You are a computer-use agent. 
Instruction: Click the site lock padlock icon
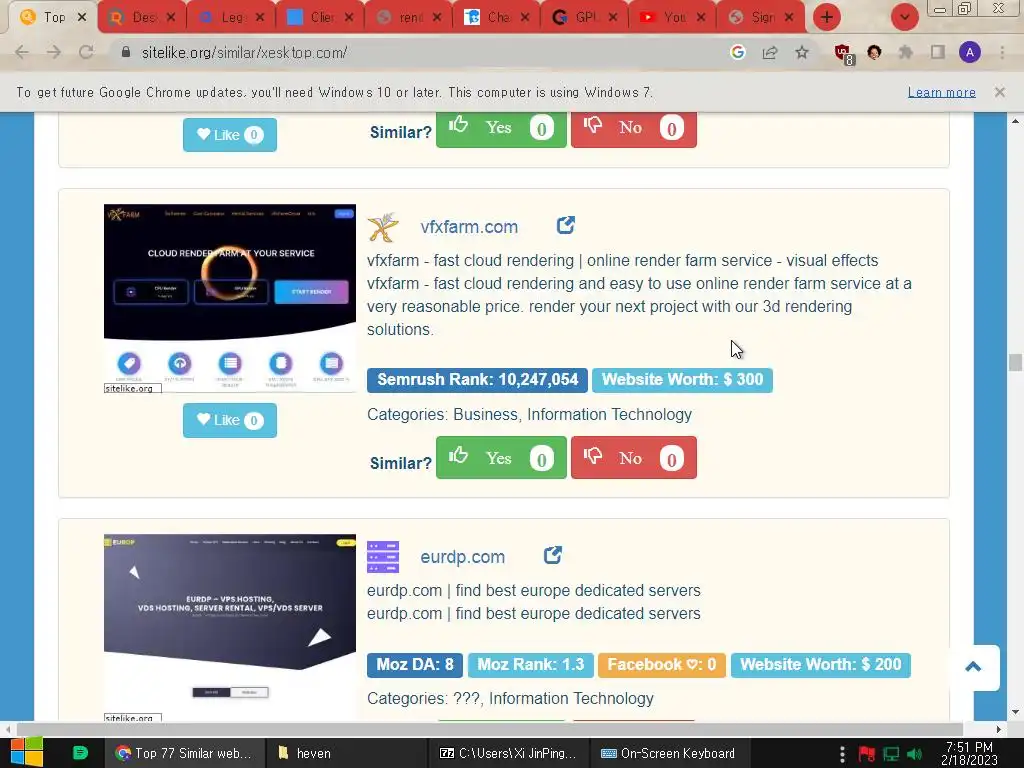tap(126, 52)
